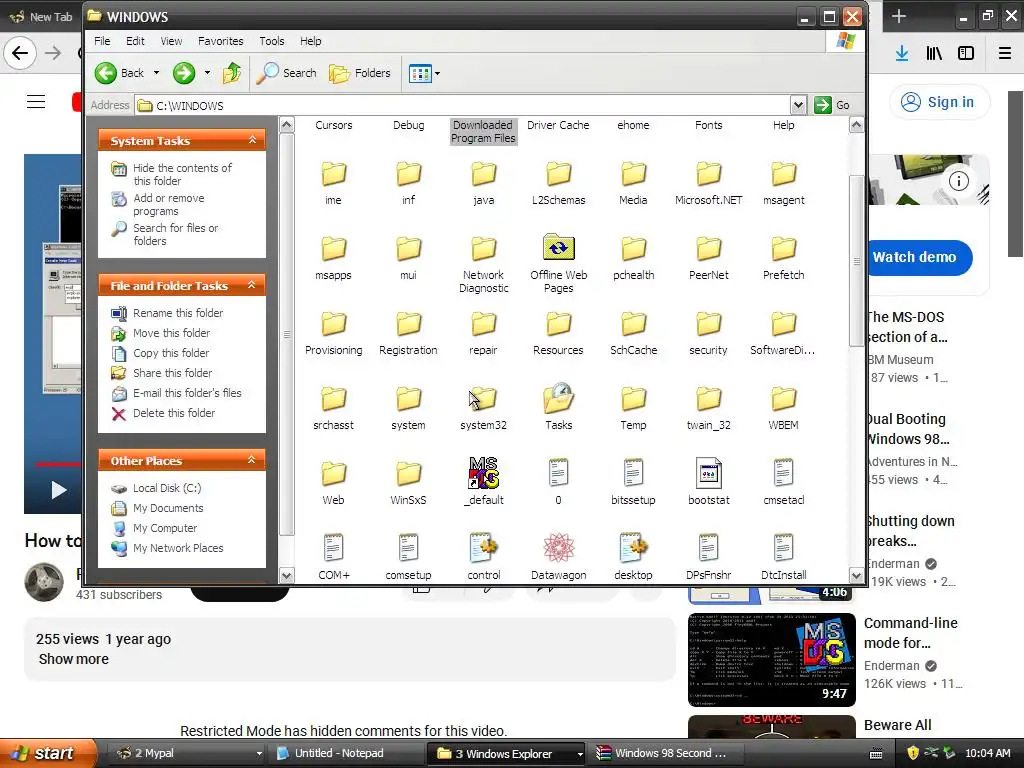Click the file list scroll down arrow

(856, 575)
